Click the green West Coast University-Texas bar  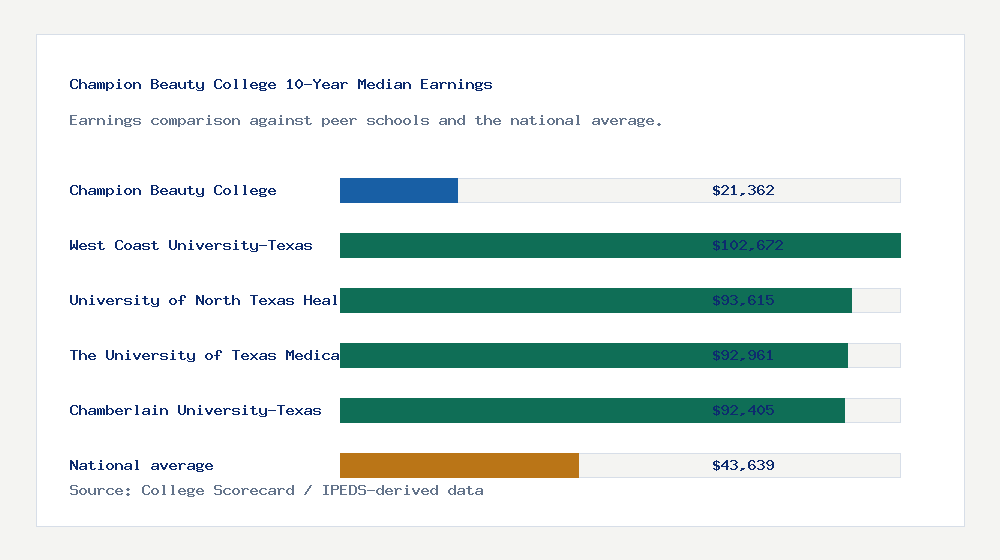tap(620, 246)
